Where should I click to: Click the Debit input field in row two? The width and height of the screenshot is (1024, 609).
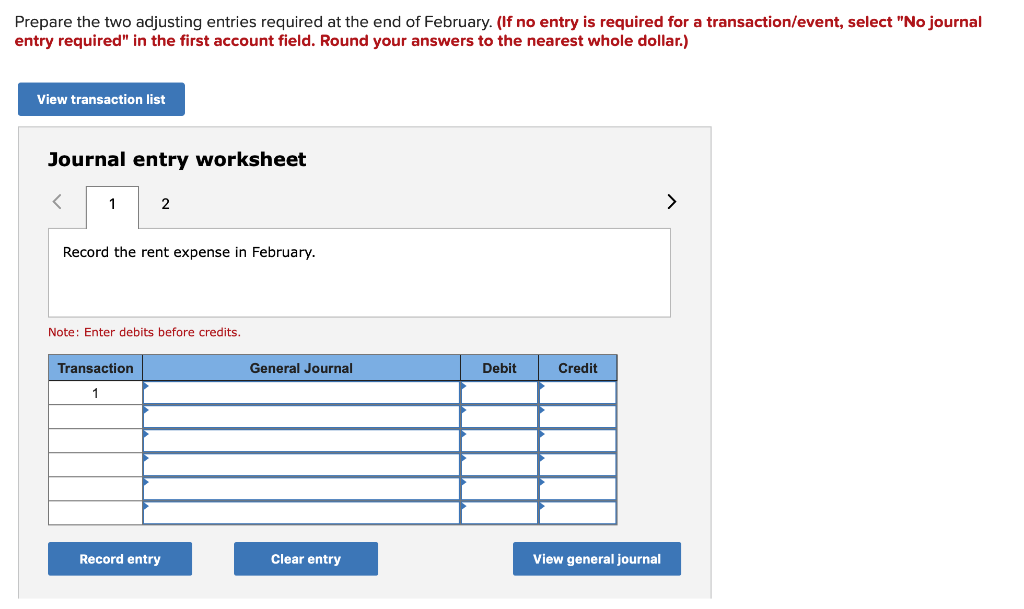click(498, 416)
